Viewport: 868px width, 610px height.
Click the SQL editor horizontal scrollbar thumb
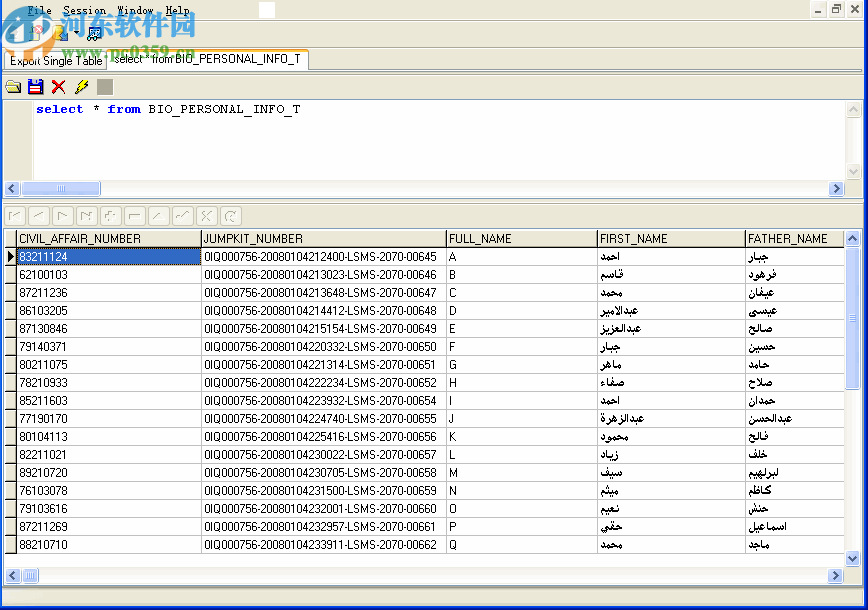click(x=61, y=188)
